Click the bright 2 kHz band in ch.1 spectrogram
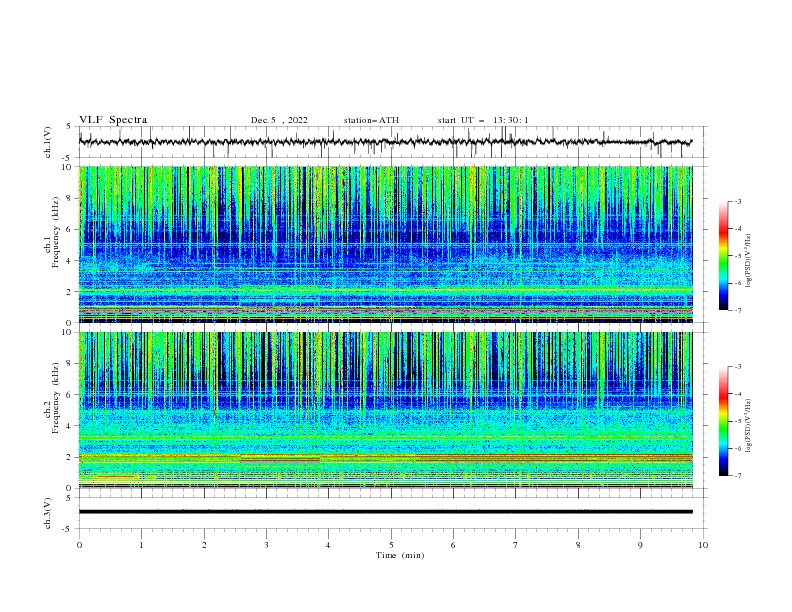The height and width of the screenshot is (612, 792). 385,290
